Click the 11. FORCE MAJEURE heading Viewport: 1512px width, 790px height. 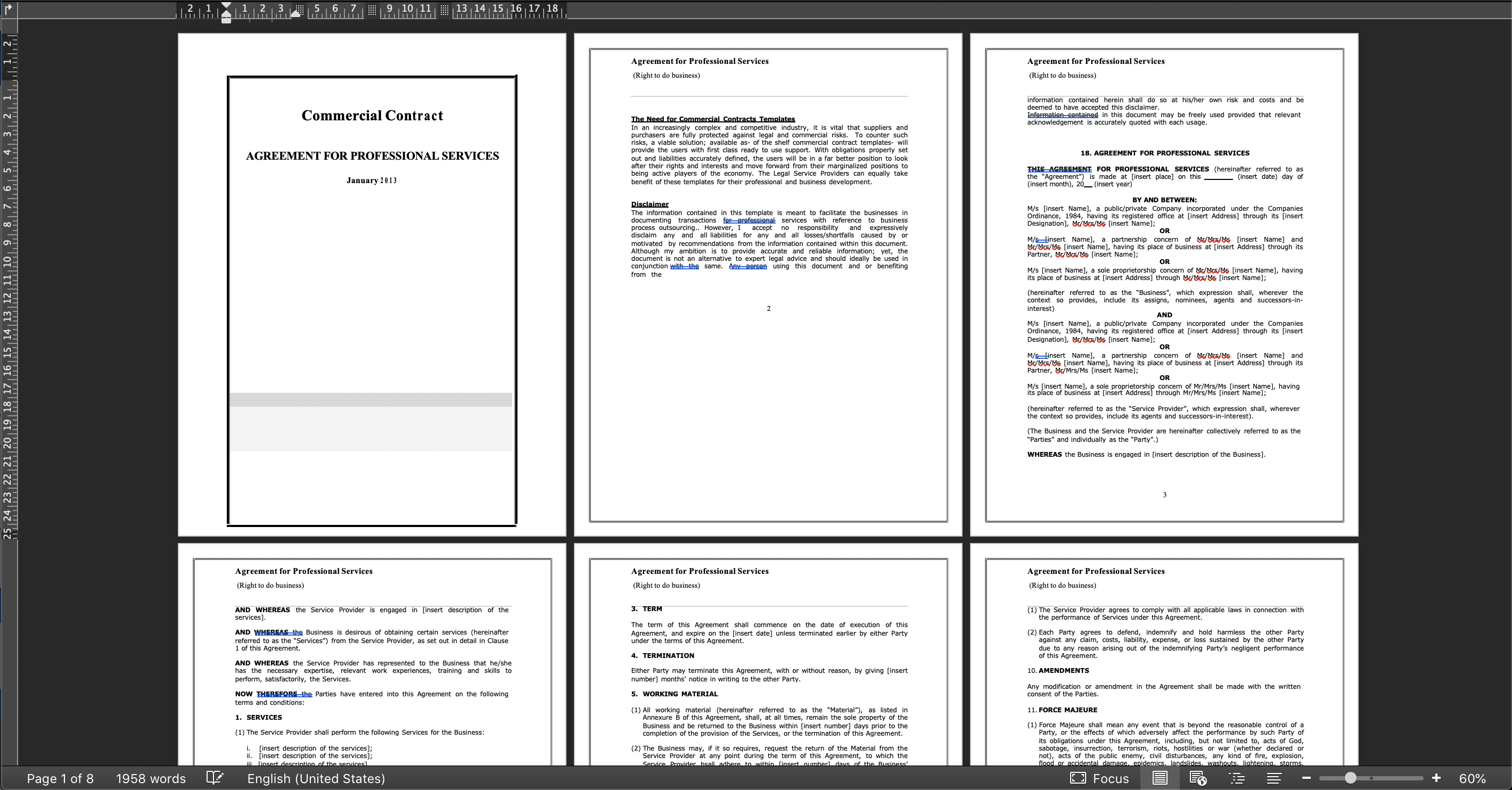click(x=1062, y=710)
